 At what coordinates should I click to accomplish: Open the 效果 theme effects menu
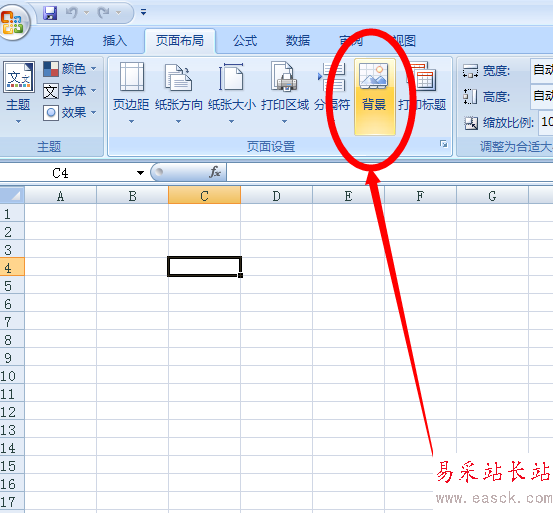point(70,113)
